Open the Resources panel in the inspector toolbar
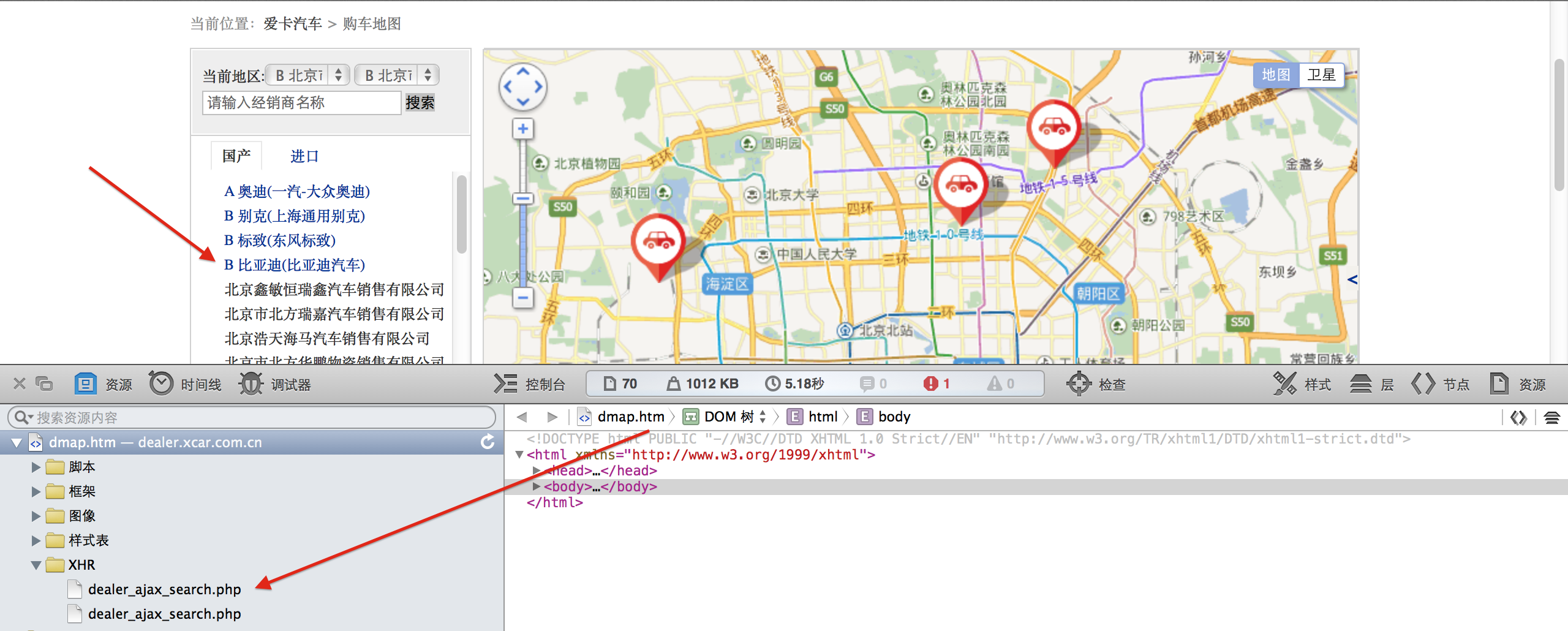1568x631 pixels. pos(103,384)
